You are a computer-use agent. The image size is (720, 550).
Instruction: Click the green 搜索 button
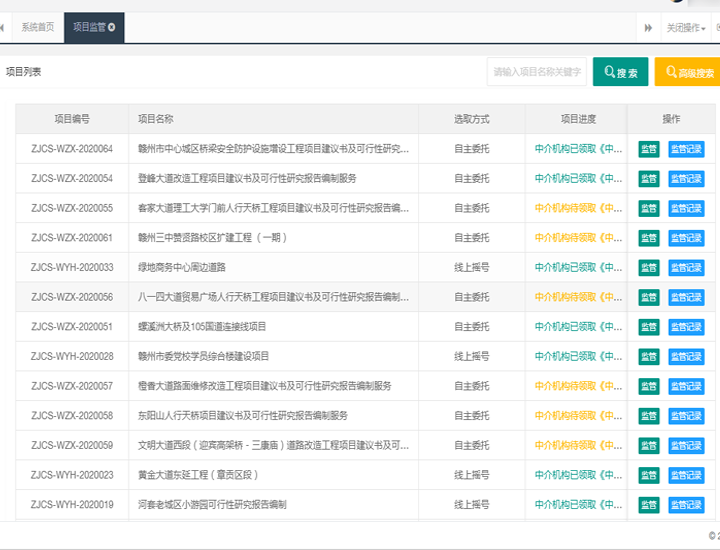pos(620,72)
